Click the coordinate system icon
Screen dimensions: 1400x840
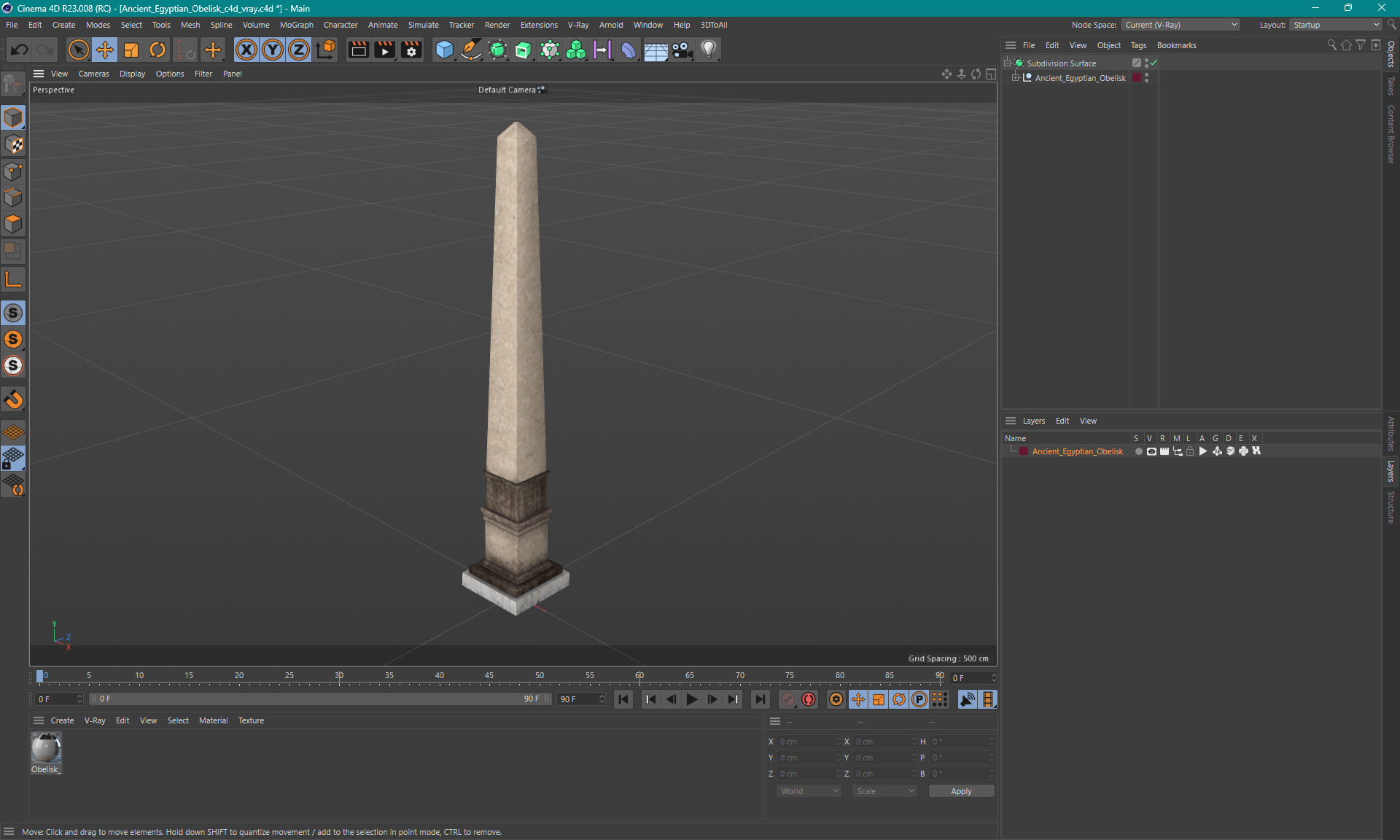click(x=327, y=50)
